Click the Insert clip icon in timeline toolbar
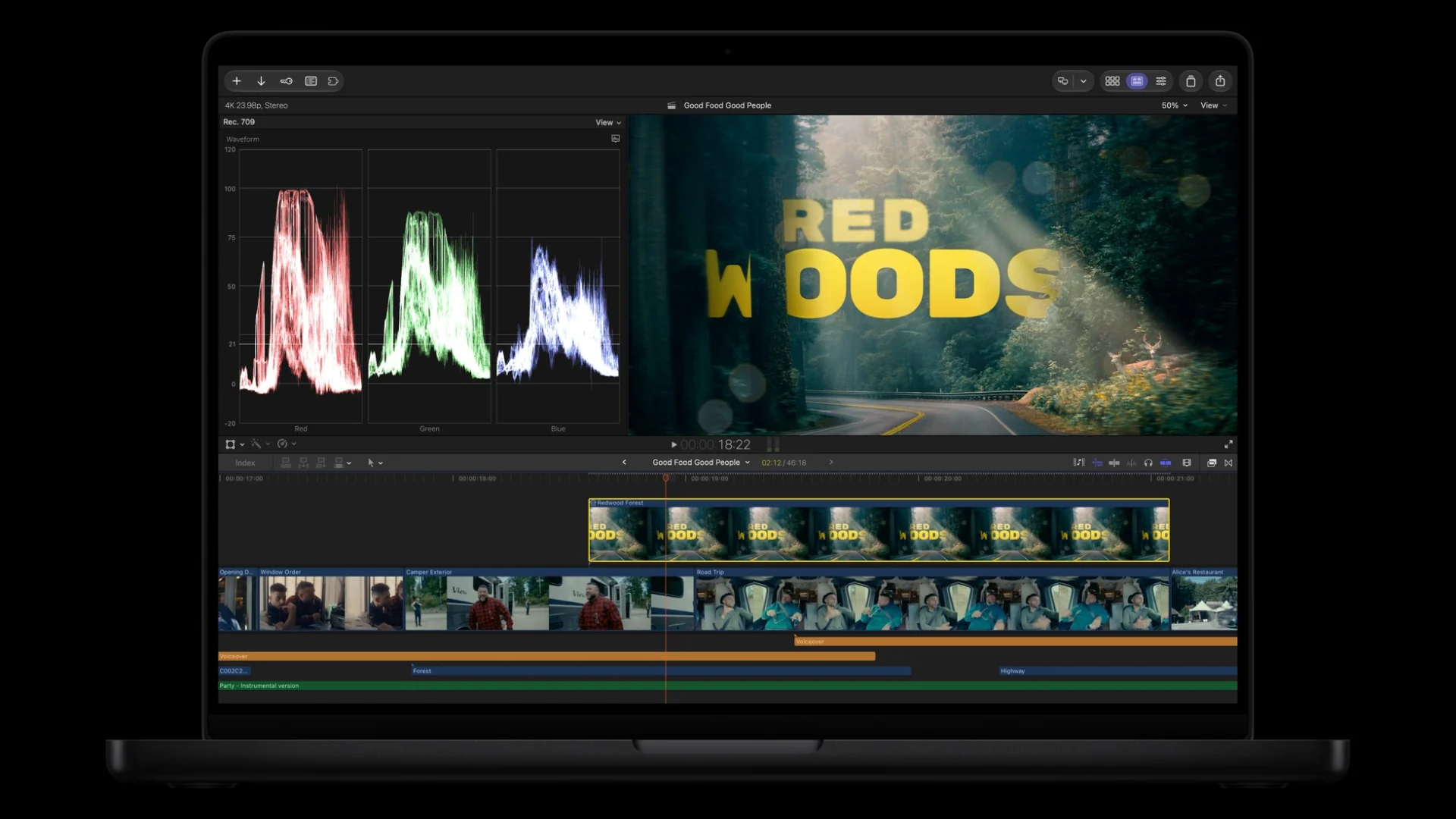The width and height of the screenshot is (1456, 819). pyautogui.click(x=303, y=463)
